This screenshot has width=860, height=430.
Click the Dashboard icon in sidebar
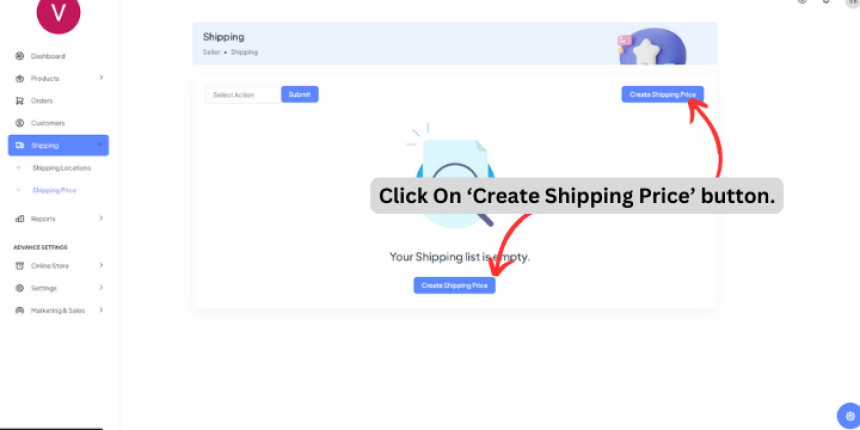pyautogui.click(x=20, y=56)
